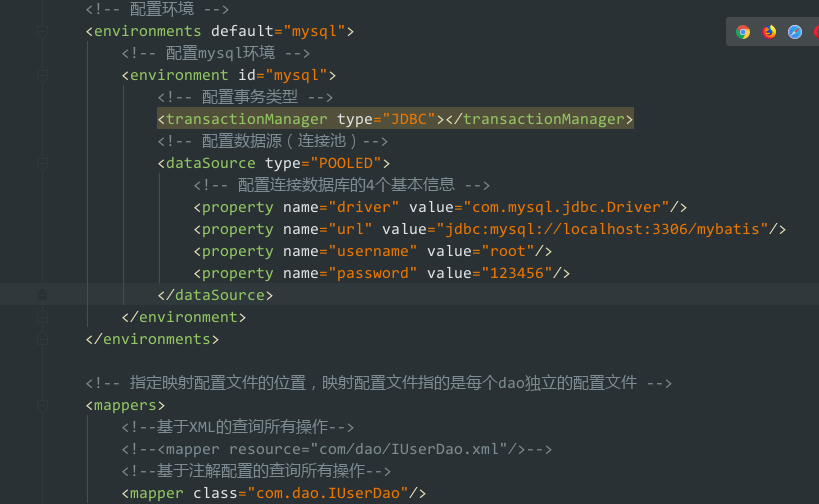819x504 pixels.
Task: Open preview in Safari browser icon
Action: click(x=795, y=32)
